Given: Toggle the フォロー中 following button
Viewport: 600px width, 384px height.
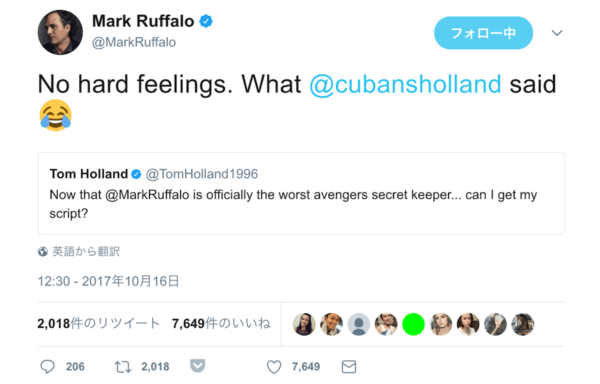Looking at the screenshot, I should pyautogui.click(x=483, y=33).
